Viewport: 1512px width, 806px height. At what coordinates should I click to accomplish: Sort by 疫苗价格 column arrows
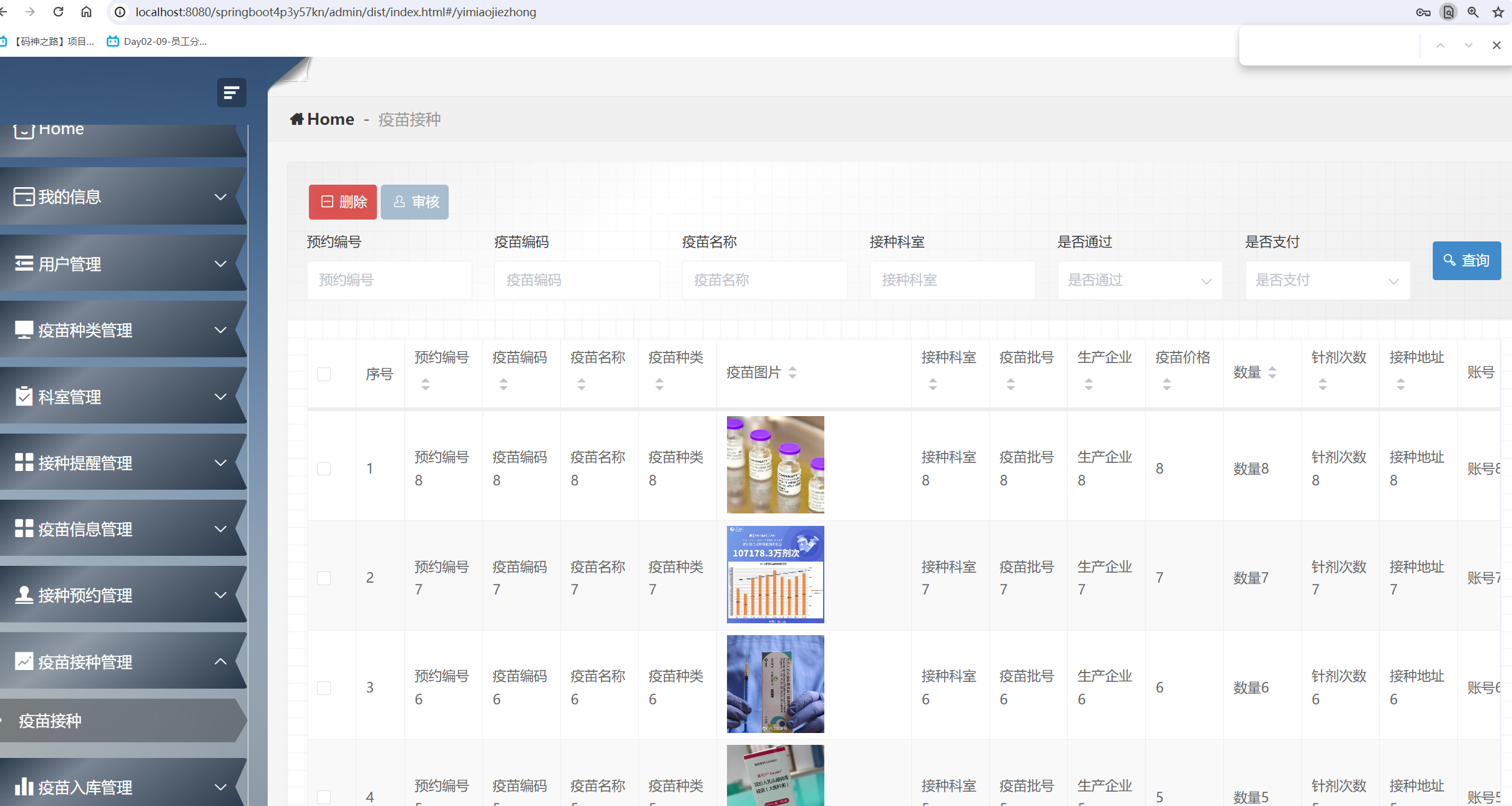click(x=1167, y=384)
